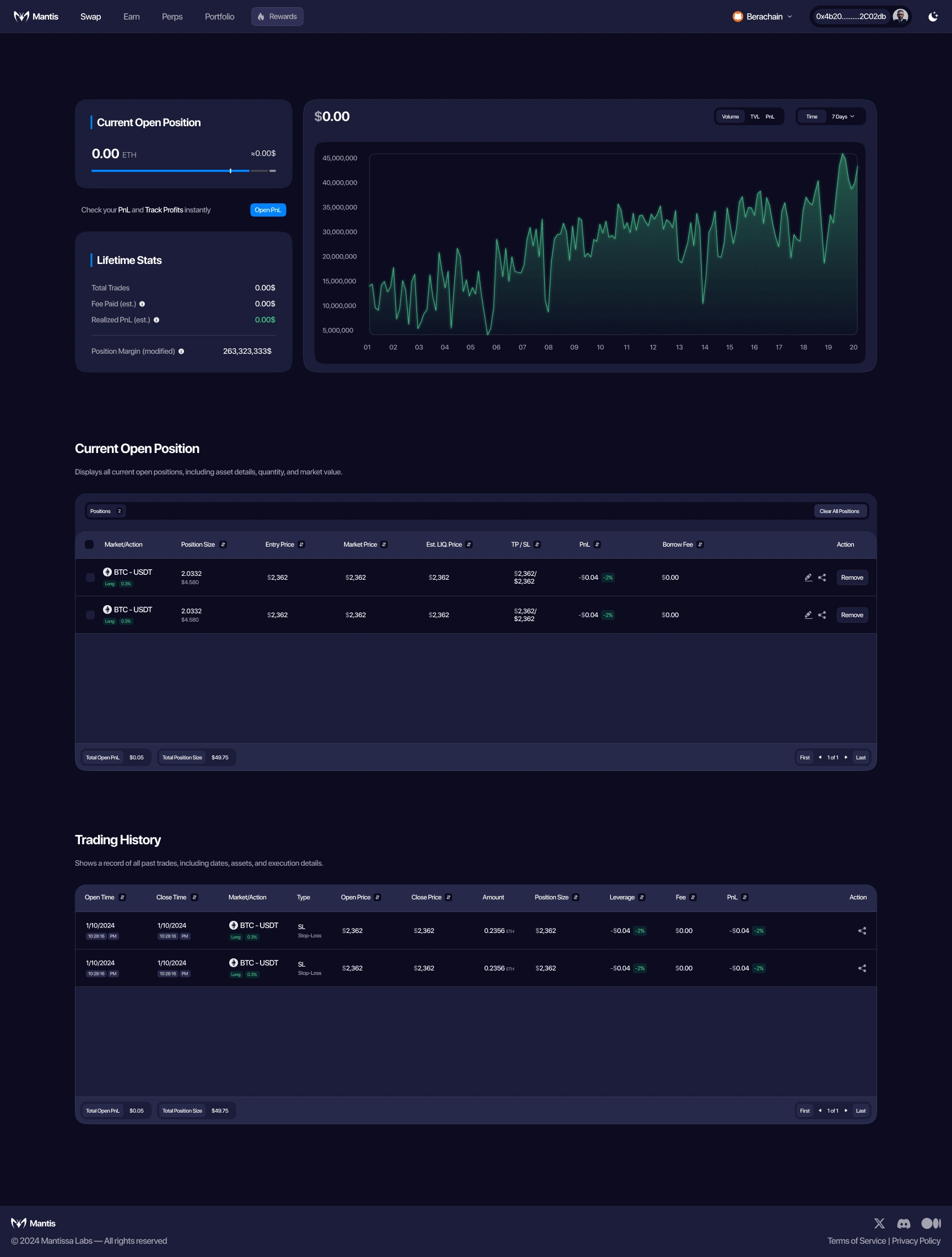
Task: Toggle dark mode with the moon icon
Action: point(933,17)
